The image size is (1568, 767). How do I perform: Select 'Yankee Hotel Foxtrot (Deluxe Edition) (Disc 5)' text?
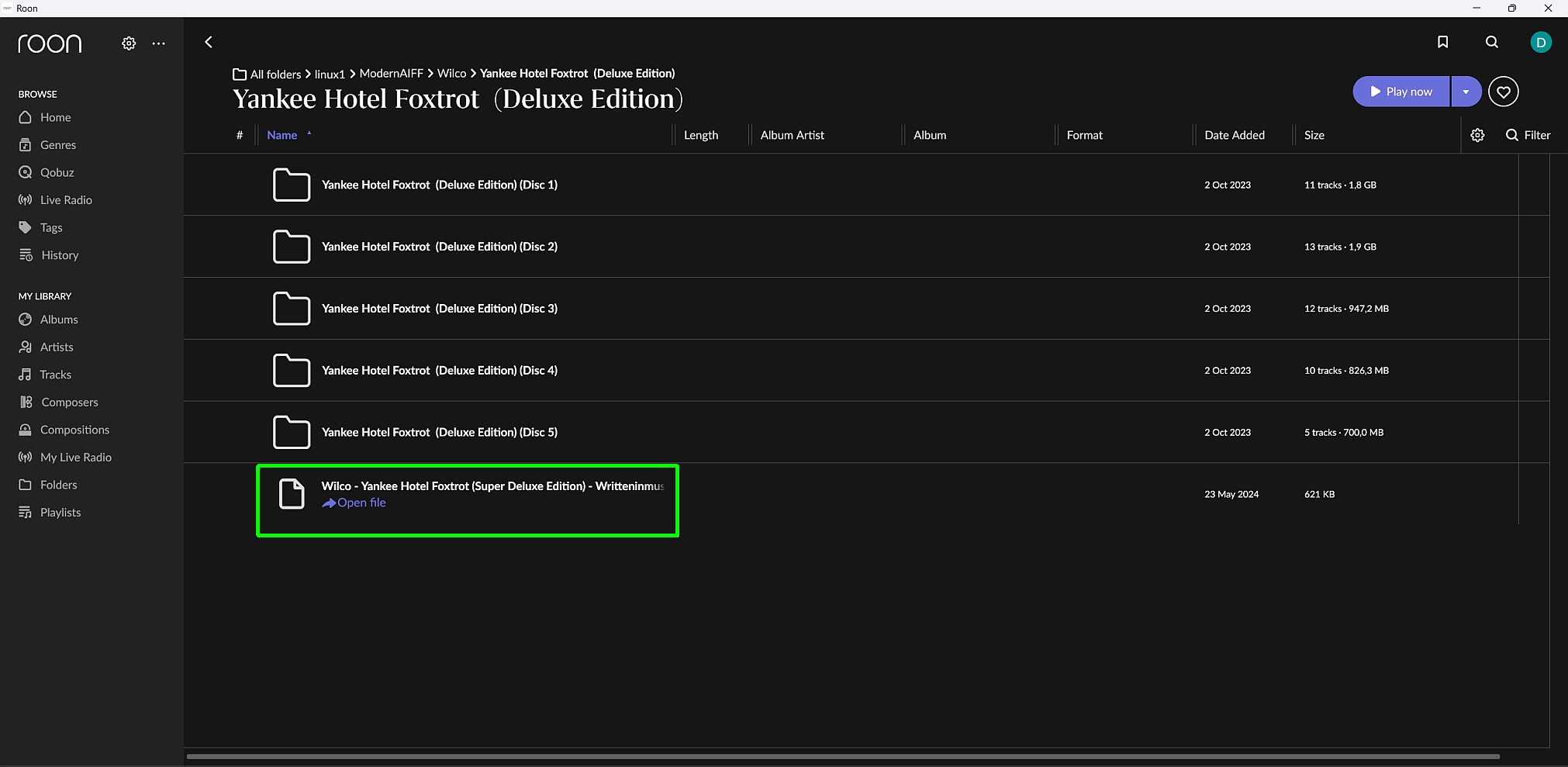coord(440,432)
